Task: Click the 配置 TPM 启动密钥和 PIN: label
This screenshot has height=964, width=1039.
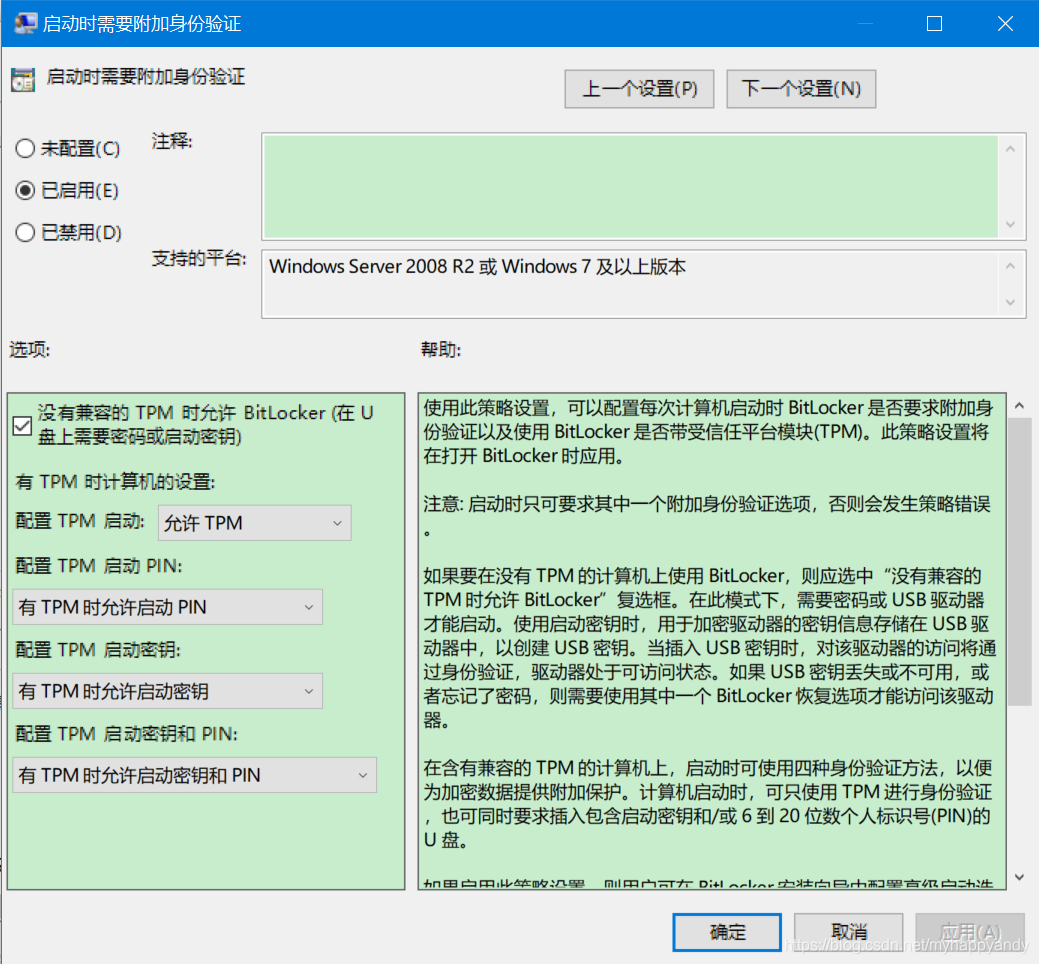Action: pyautogui.click(x=127, y=734)
